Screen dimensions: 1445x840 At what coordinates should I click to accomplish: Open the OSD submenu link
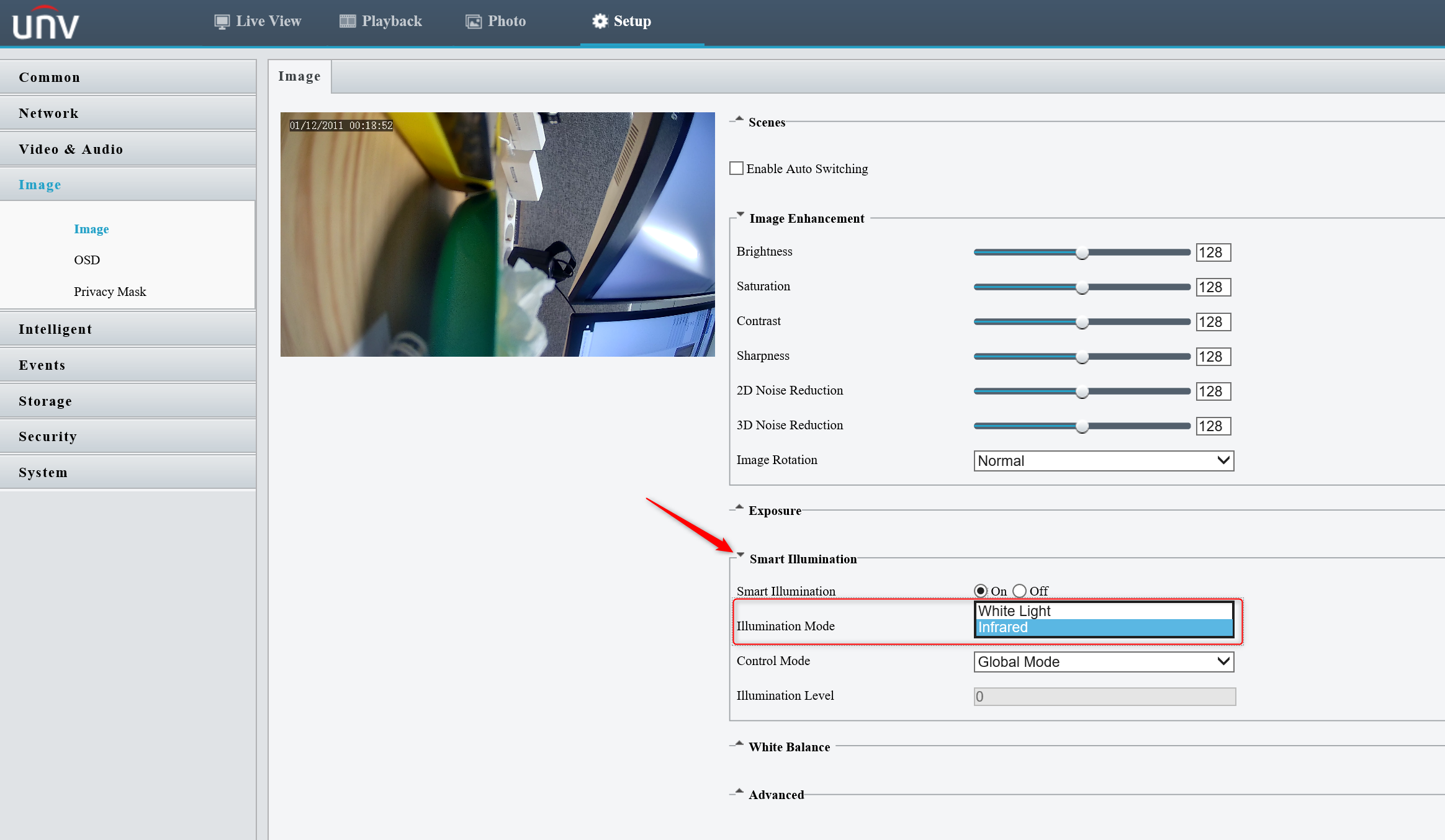click(x=87, y=260)
